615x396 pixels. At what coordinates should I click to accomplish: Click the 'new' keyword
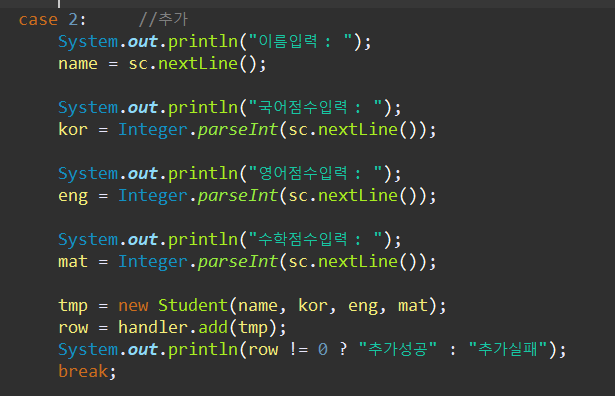[x=133, y=305]
